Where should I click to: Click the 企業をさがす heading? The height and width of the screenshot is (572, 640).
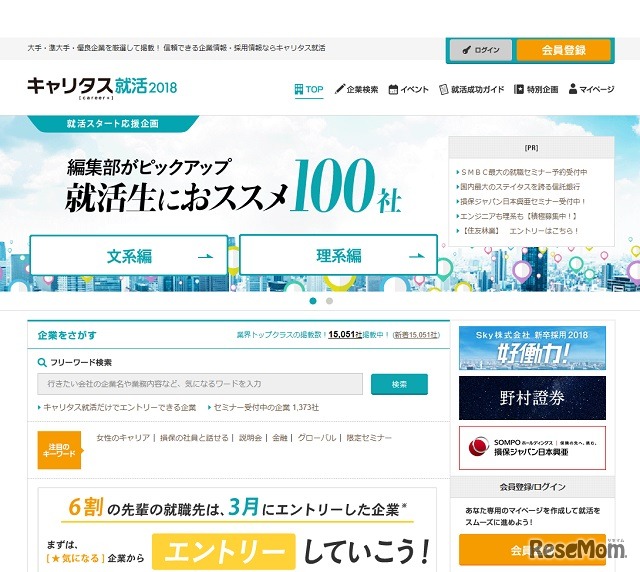(67, 335)
